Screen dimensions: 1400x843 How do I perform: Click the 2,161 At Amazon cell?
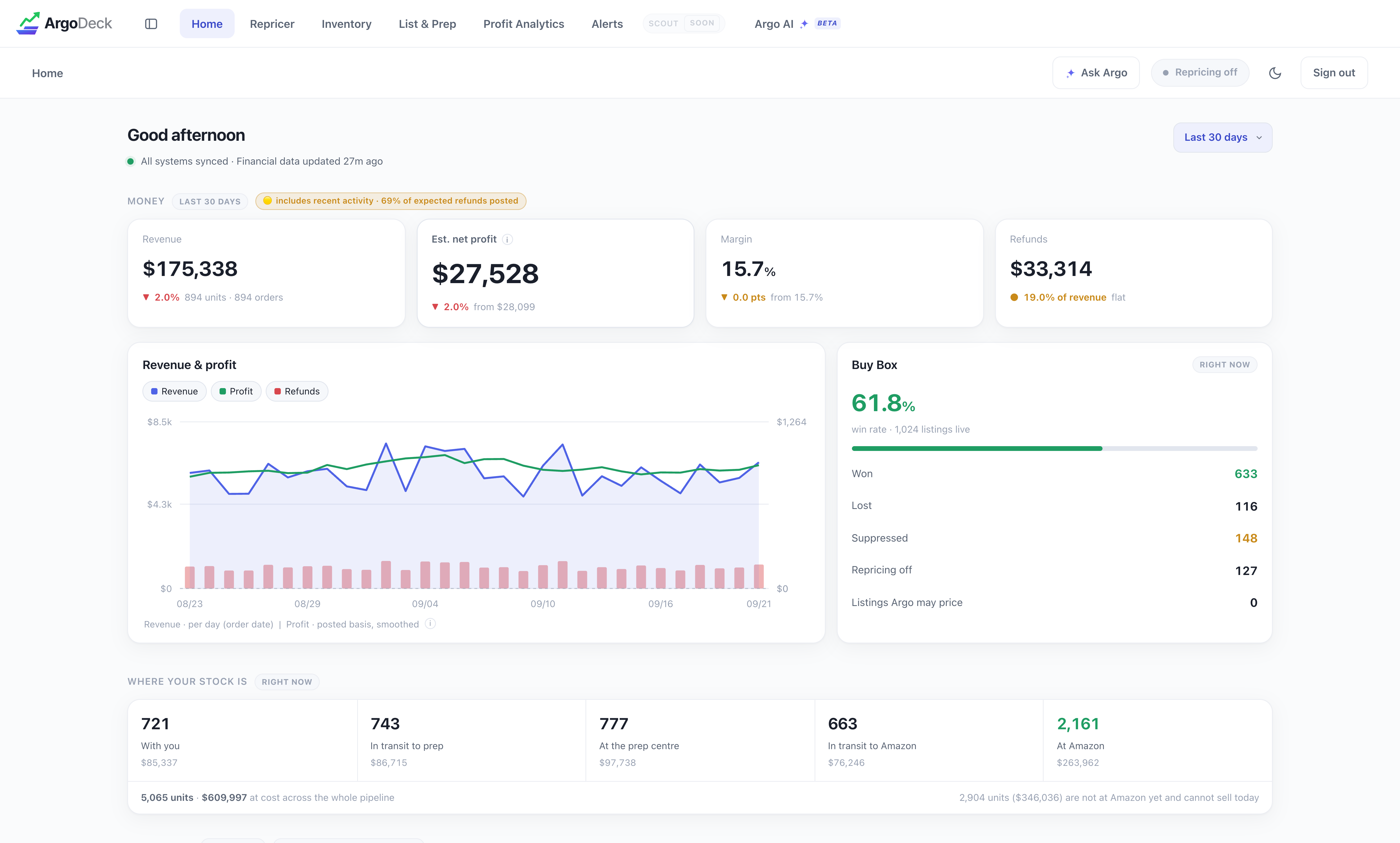[x=1157, y=741]
